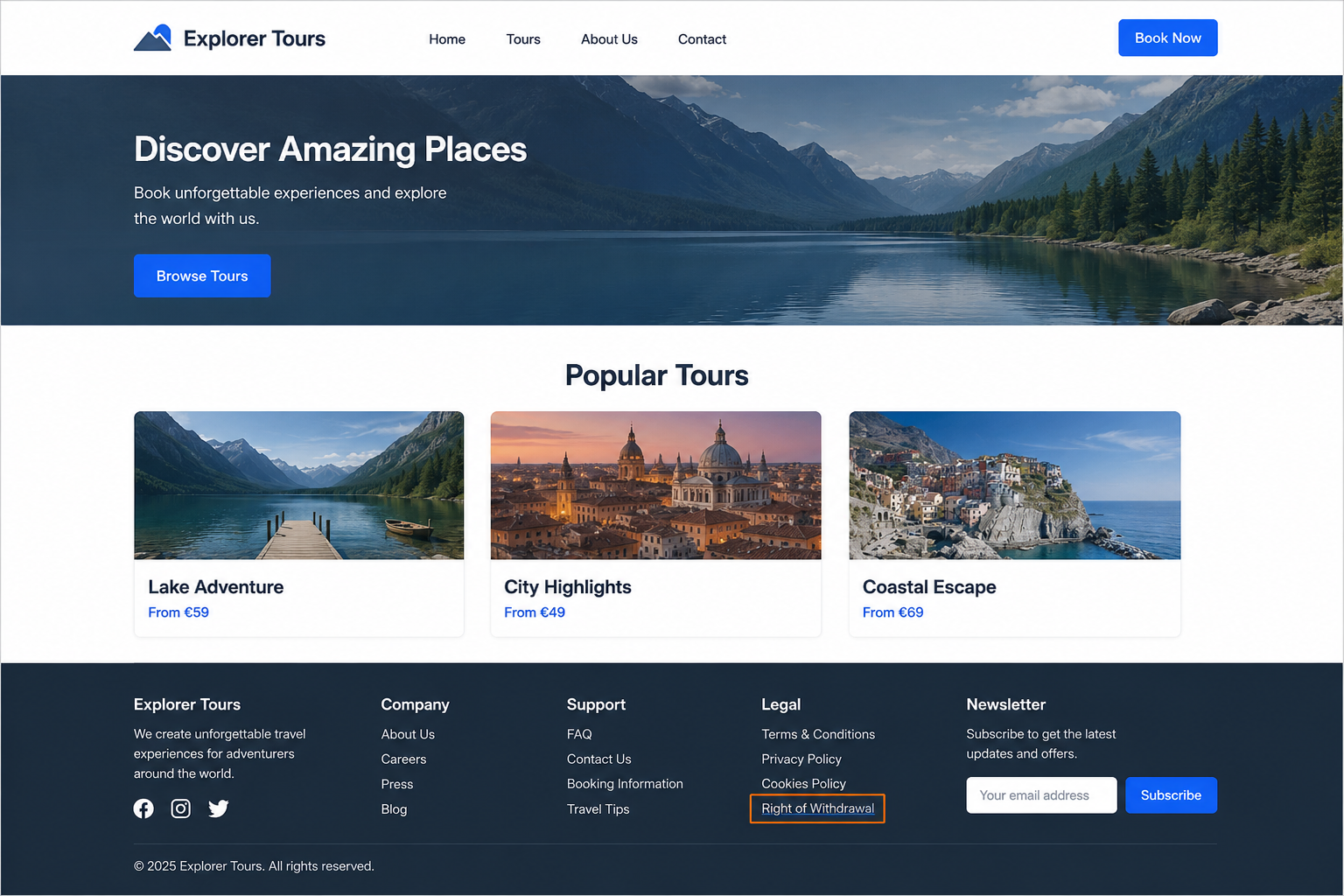Viewport: 1344px width, 896px height.
Task: Open the Tours navigation item
Action: 523,39
